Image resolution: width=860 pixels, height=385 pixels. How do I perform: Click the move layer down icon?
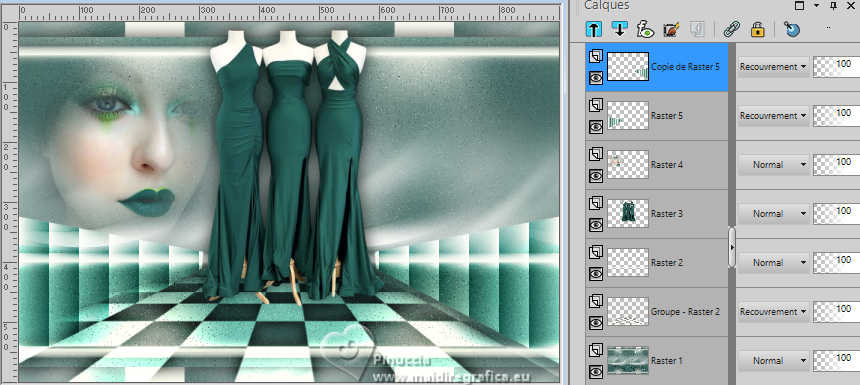pyautogui.click(x=619, y=29)
